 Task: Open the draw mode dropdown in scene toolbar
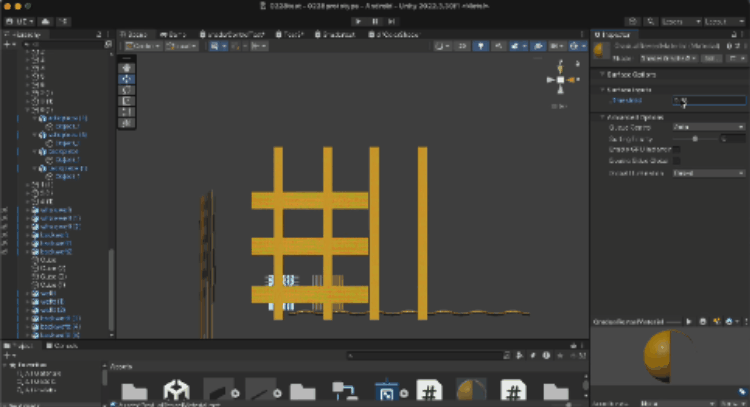442,46
